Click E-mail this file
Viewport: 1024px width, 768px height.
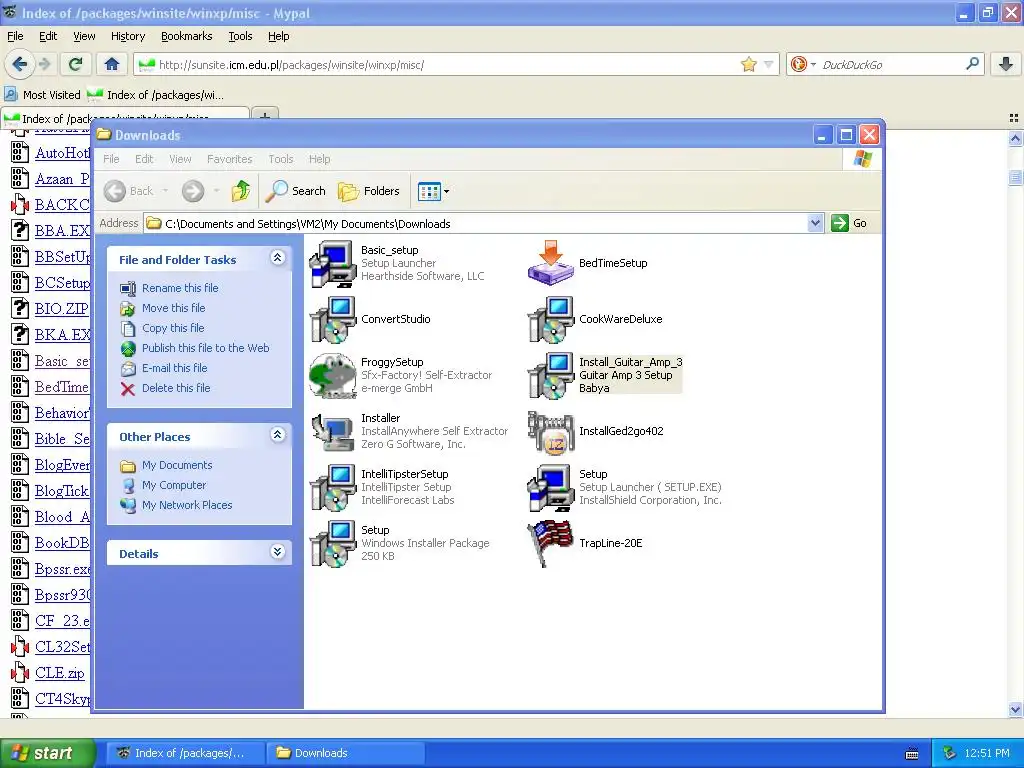click(174, 368)
